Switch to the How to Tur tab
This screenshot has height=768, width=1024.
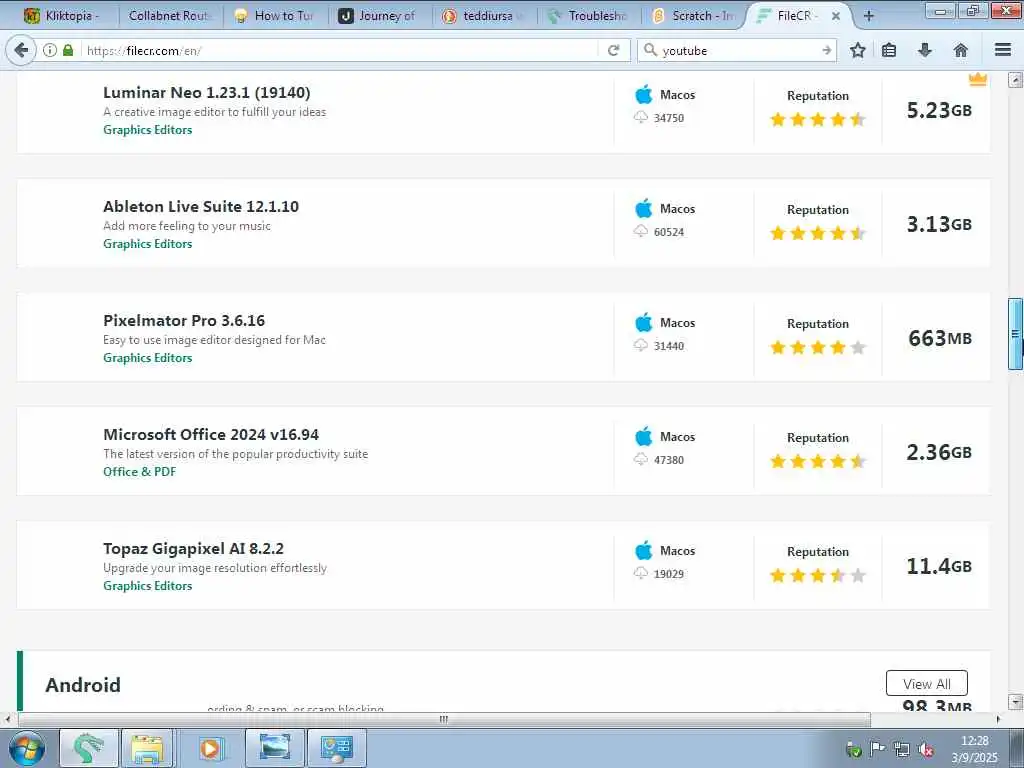click(275, 16)
